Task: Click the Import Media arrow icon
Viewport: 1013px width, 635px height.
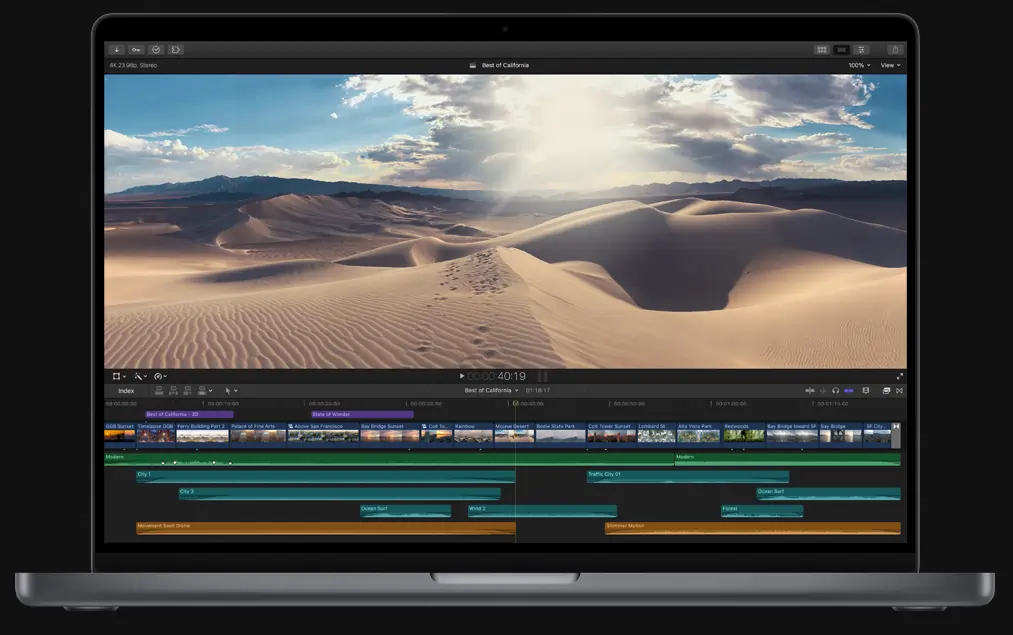Action: pyautogui.click(x=117, y=48)
